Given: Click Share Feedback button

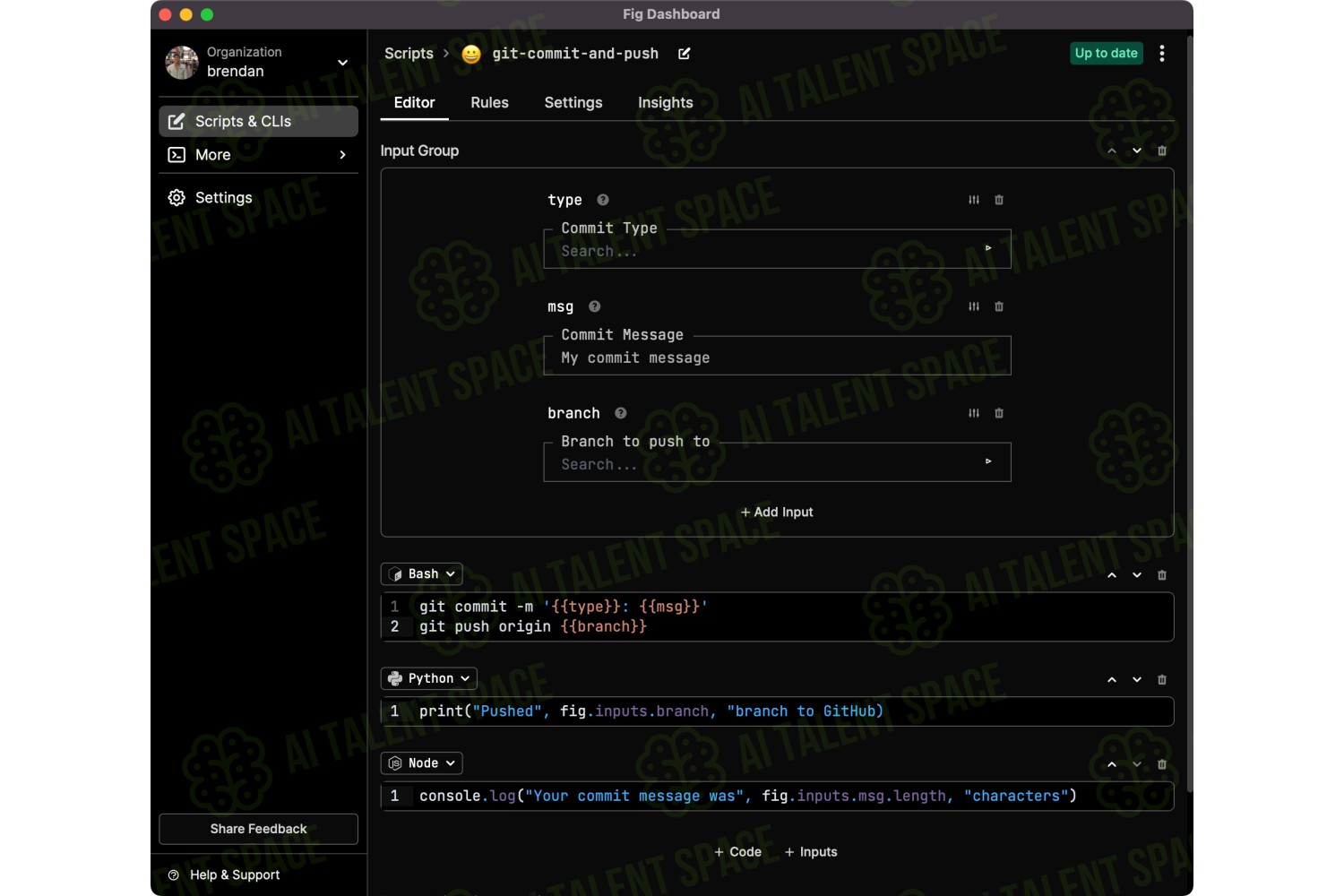Looking at the screenshot, I should (x=258, y=829).
